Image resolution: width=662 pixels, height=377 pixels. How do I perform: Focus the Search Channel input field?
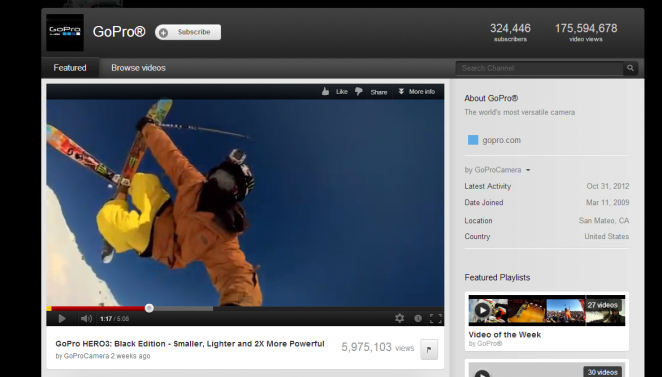click(x=539, y=68)
